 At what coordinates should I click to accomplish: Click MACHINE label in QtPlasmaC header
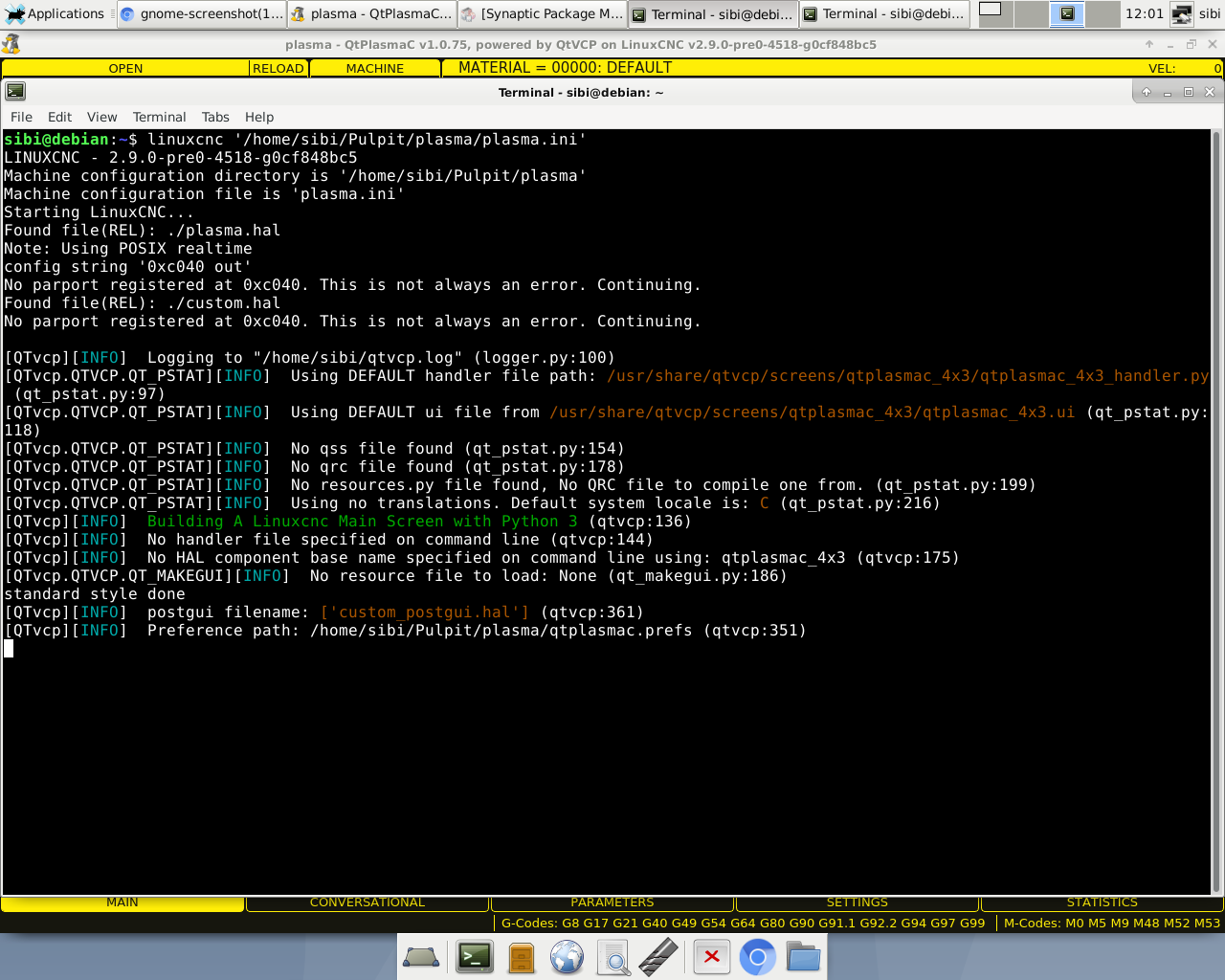tap(375, 68)
